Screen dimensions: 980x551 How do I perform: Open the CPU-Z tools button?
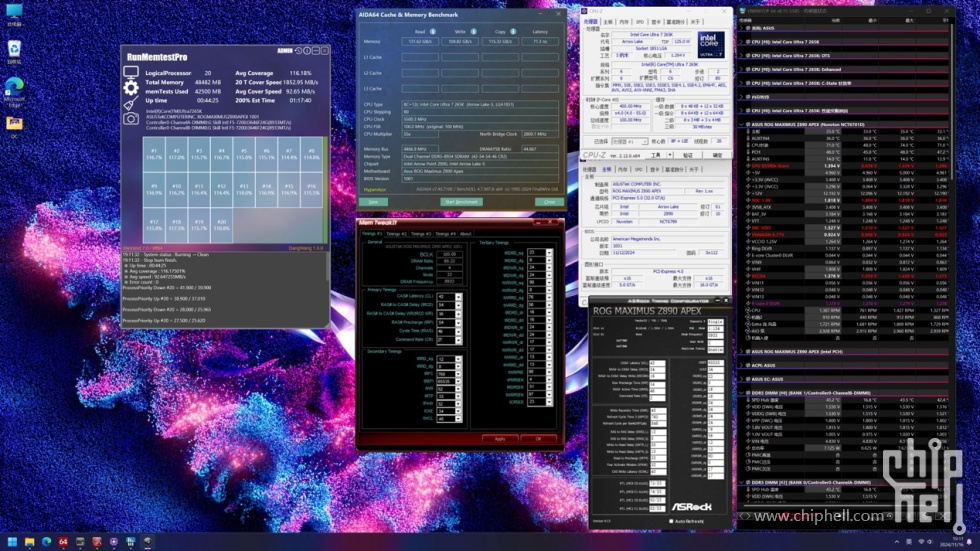(656, 155)
